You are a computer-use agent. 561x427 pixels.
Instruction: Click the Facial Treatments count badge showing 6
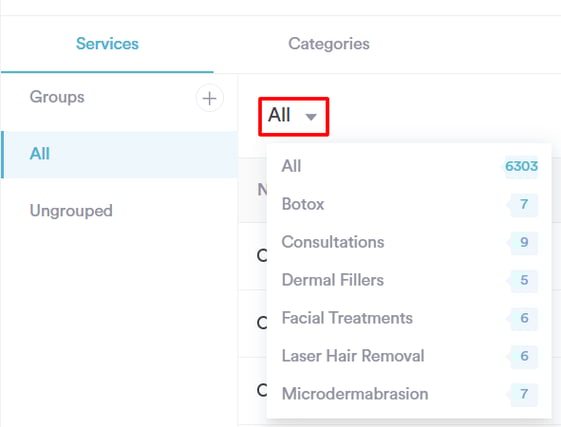524,318
